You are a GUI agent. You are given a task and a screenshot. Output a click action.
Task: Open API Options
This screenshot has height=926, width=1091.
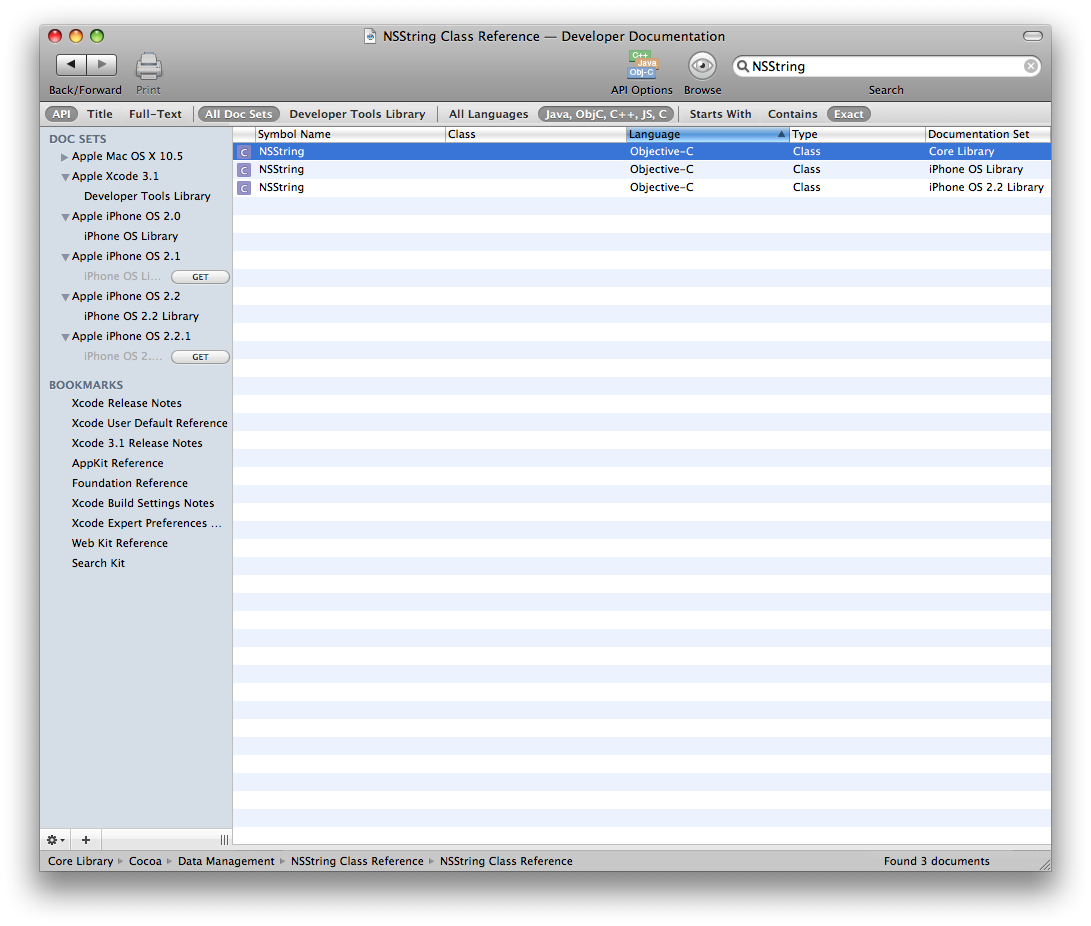(x=642, y=65)
